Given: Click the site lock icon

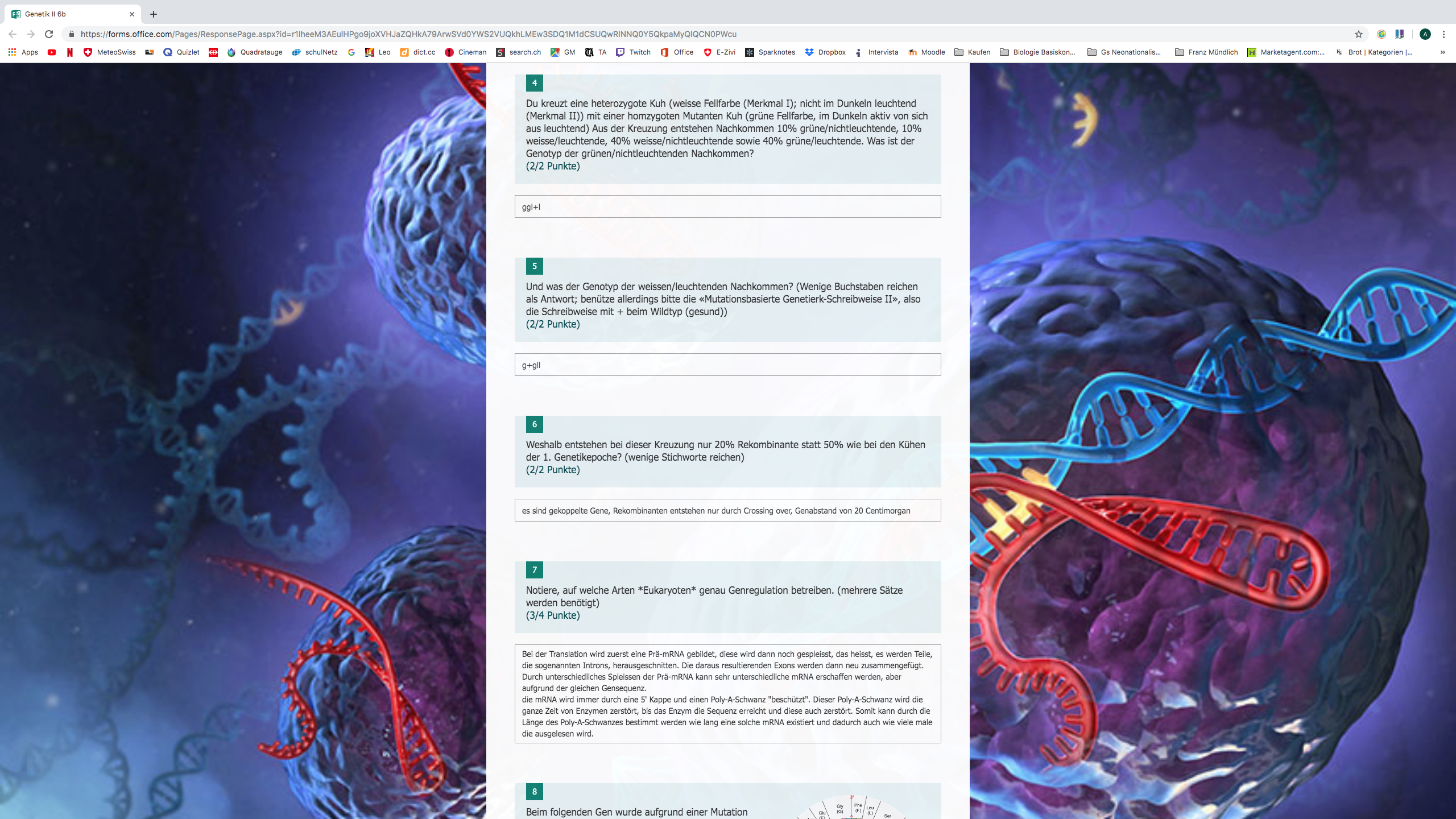Looking at the screenshot, I should tap(71, 34).
